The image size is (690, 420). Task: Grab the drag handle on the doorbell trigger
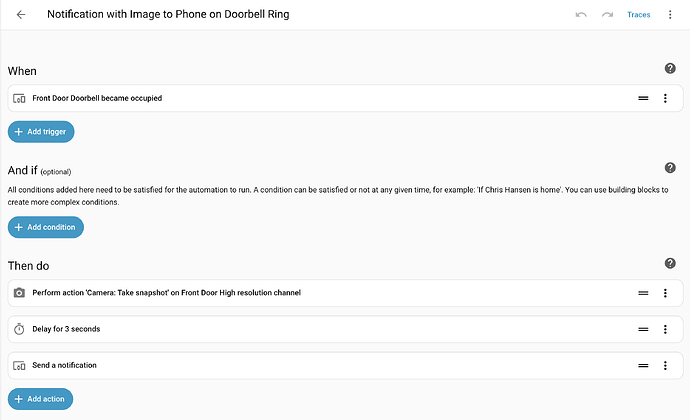pos(644,98)
